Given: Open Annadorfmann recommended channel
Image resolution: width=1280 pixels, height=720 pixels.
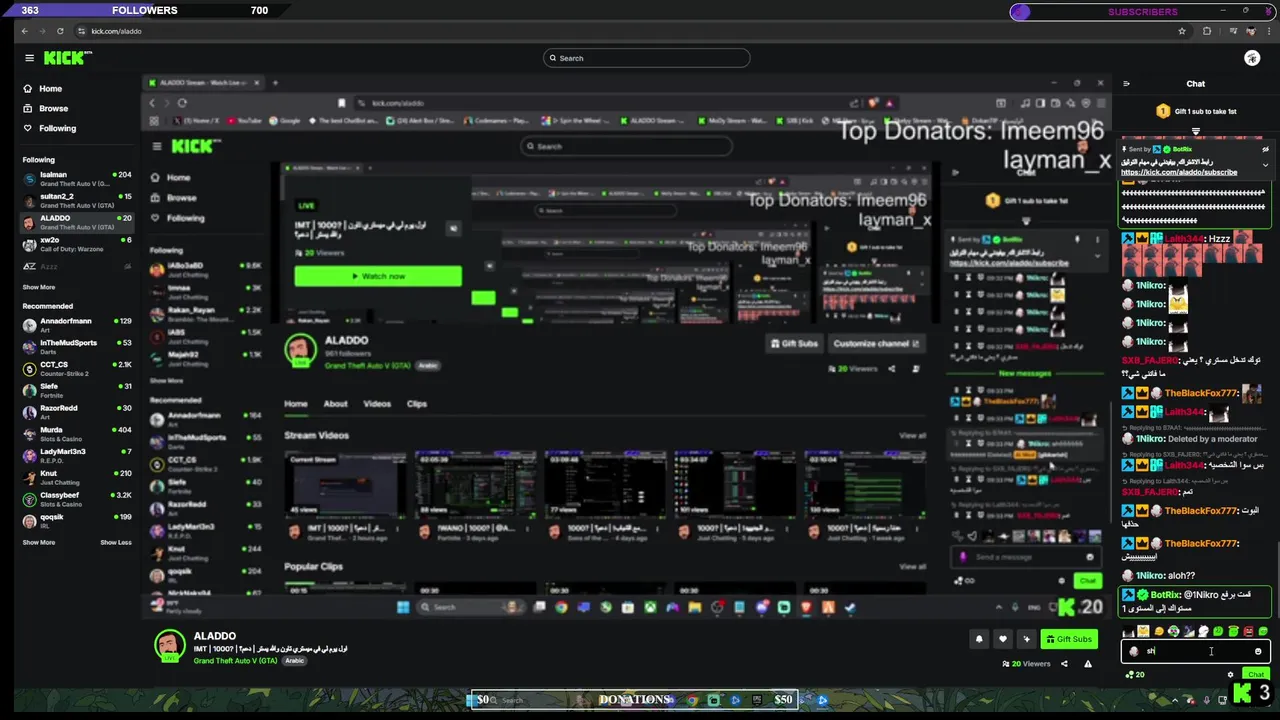Looking at the screenshot, I should coord(78,324).
